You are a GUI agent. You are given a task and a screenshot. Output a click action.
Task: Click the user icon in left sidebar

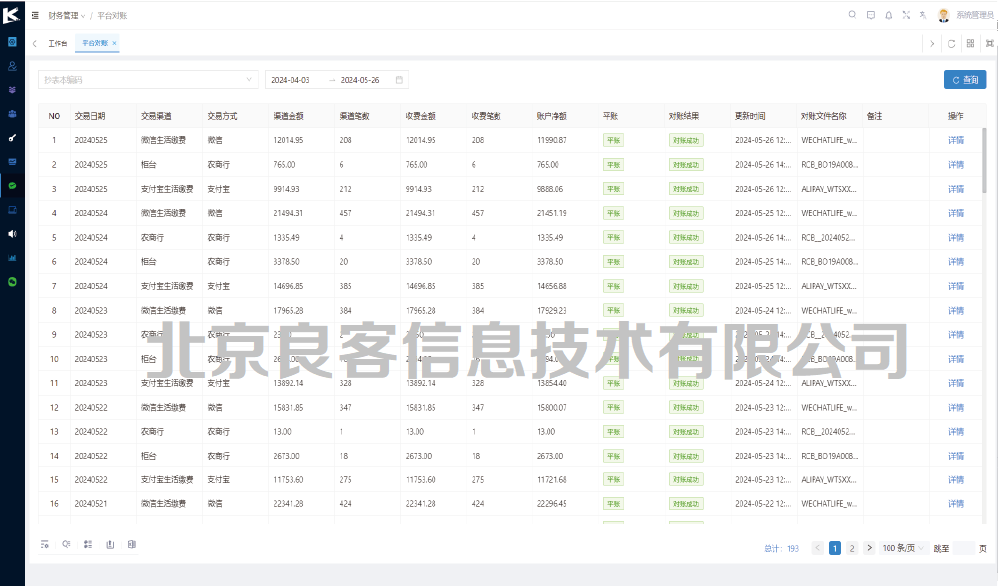(12, 66)
